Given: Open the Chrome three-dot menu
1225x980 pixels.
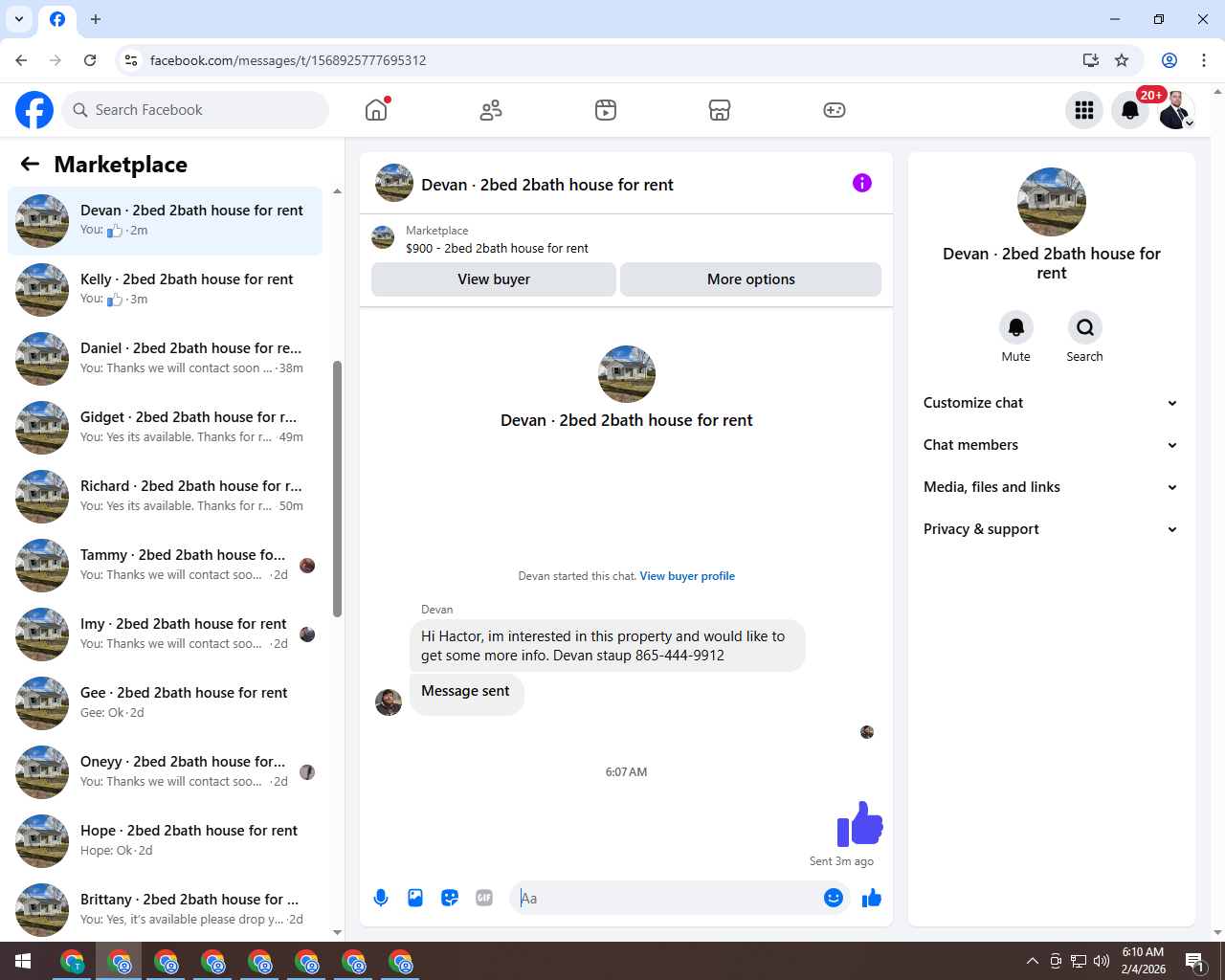Looking at the screenshot, I should [1204, 60].
